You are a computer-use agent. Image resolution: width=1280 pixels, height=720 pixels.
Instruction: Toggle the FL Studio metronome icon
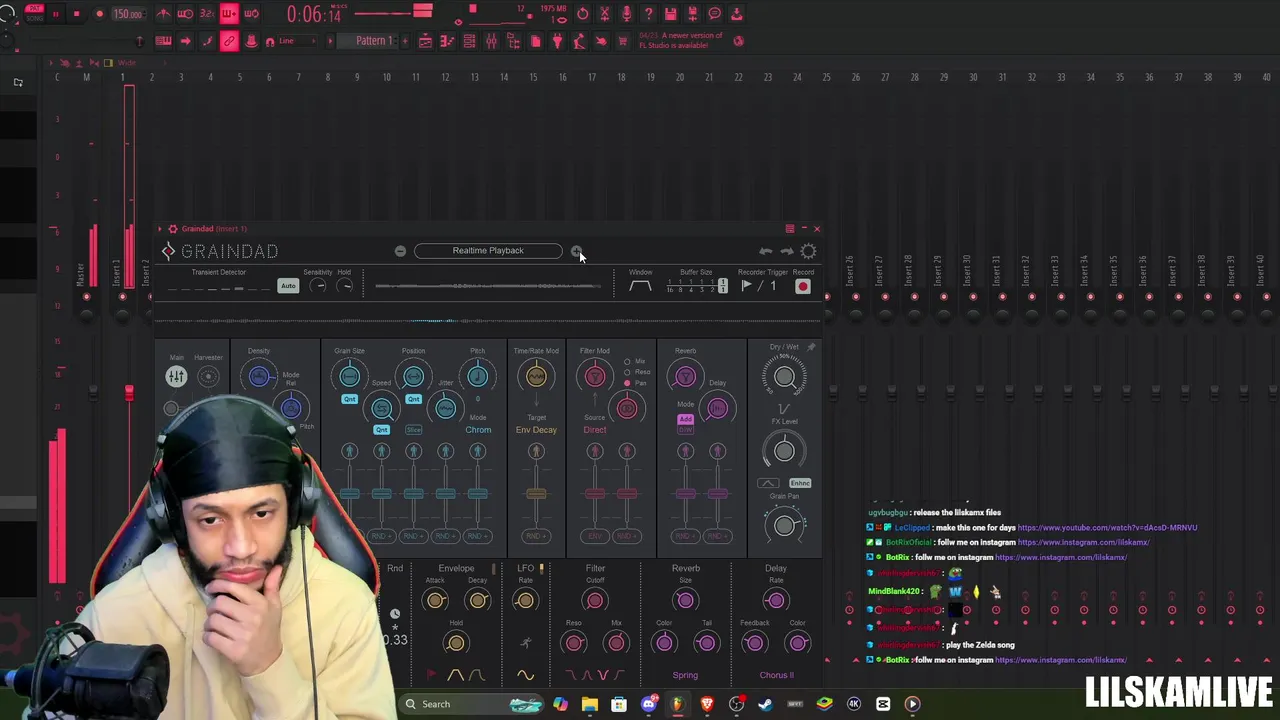pos(164,14)
